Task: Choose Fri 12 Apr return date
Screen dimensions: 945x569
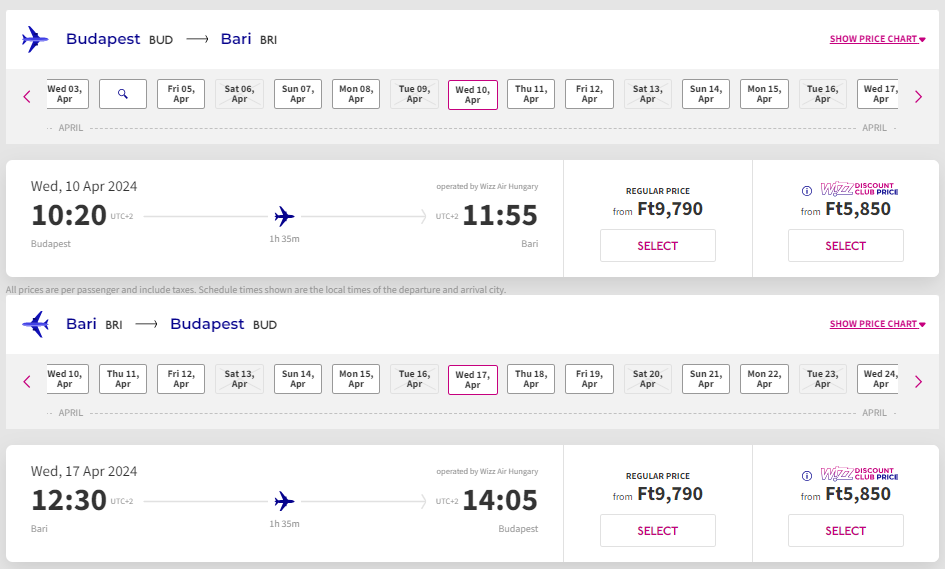Action: pos(181,379)
